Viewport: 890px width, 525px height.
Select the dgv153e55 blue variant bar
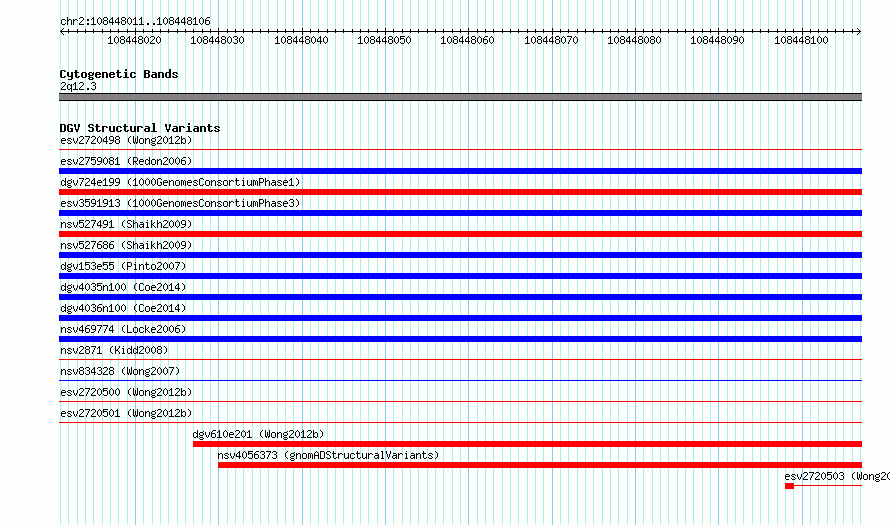point(460,276)
